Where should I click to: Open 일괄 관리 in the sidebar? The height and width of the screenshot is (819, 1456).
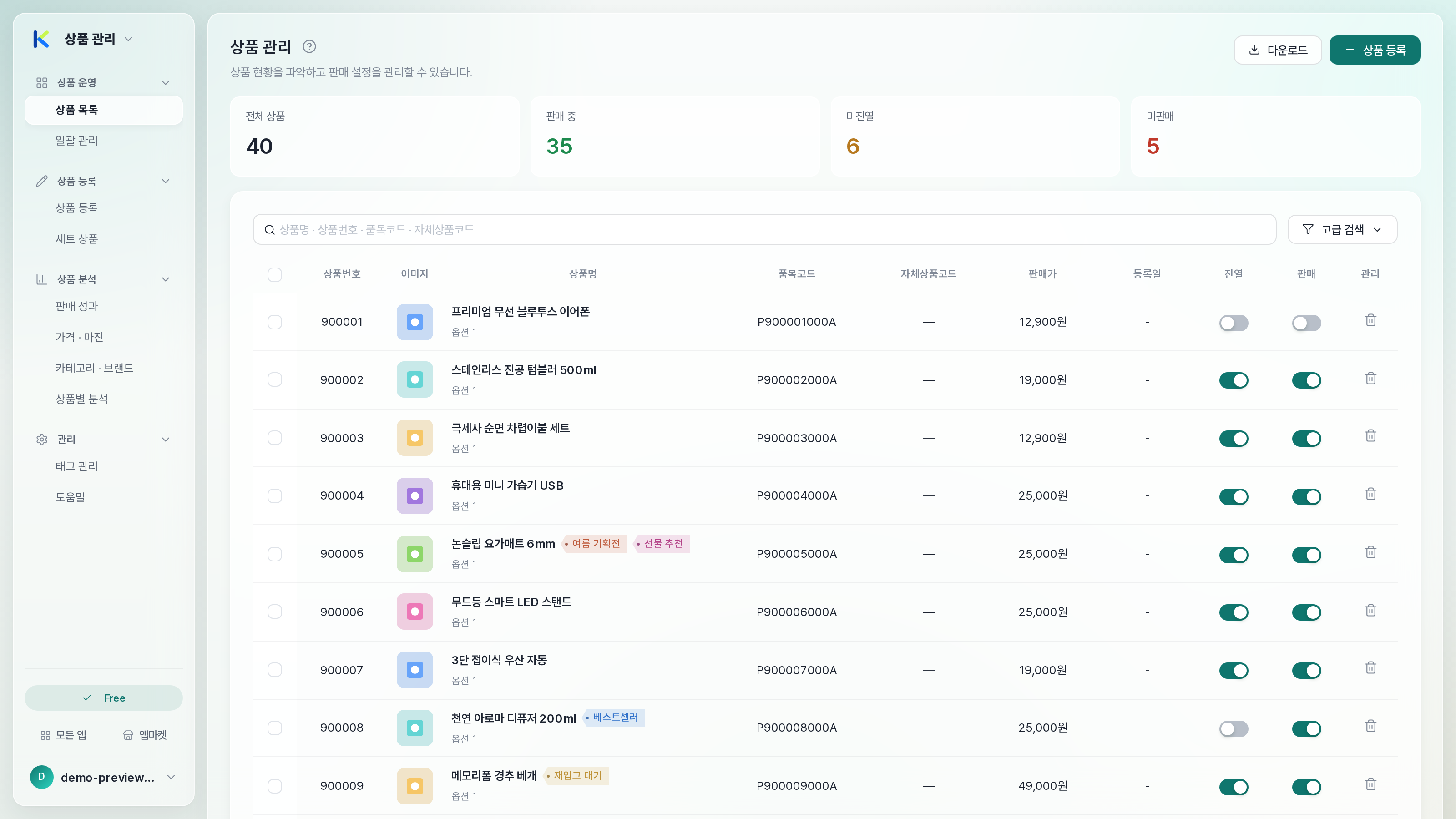click(x=77, y=140)
